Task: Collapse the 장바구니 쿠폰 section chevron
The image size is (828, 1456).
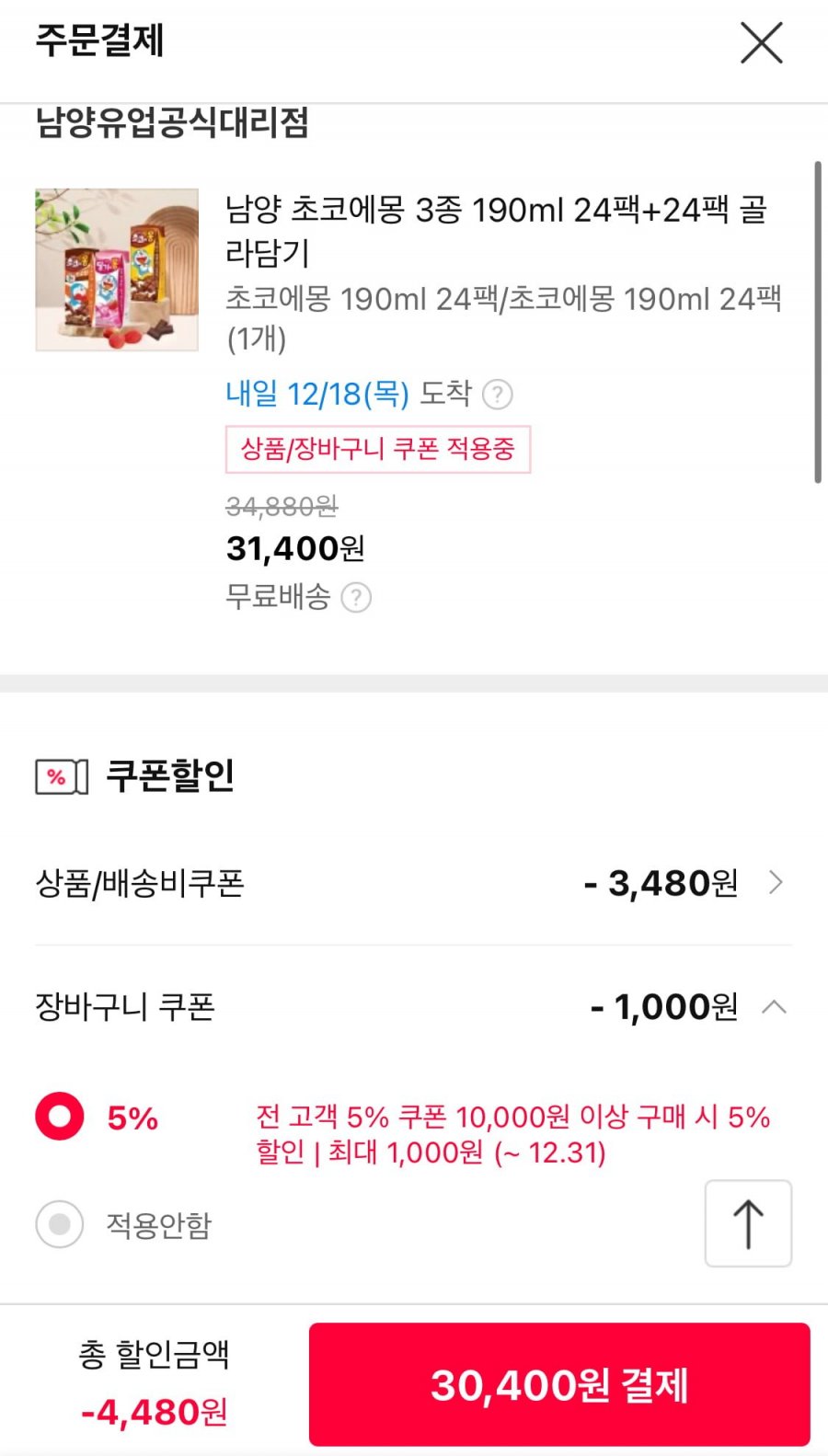Action: 775,1006
